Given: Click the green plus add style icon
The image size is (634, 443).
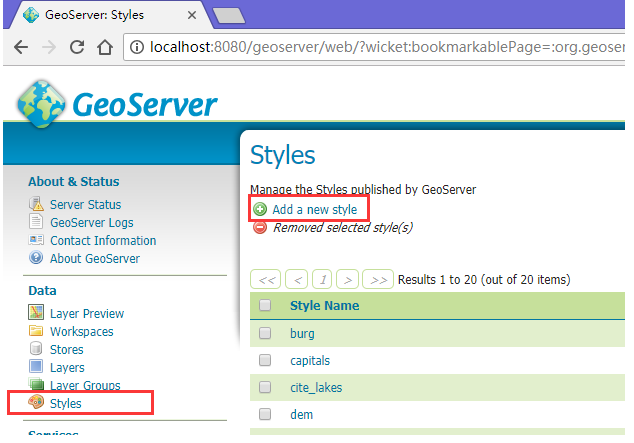Looking at the screenshot, I should click(x=260, y=209).
